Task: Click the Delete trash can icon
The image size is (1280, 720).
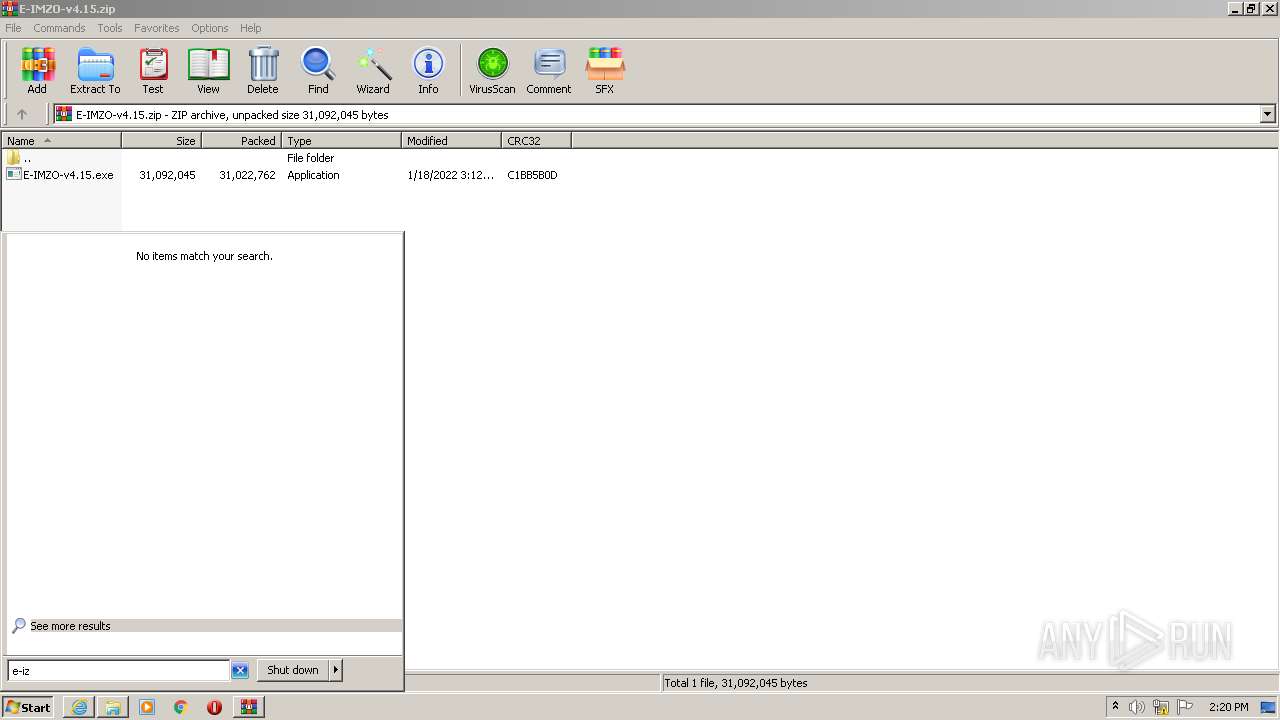Action: tap(263, 70)
